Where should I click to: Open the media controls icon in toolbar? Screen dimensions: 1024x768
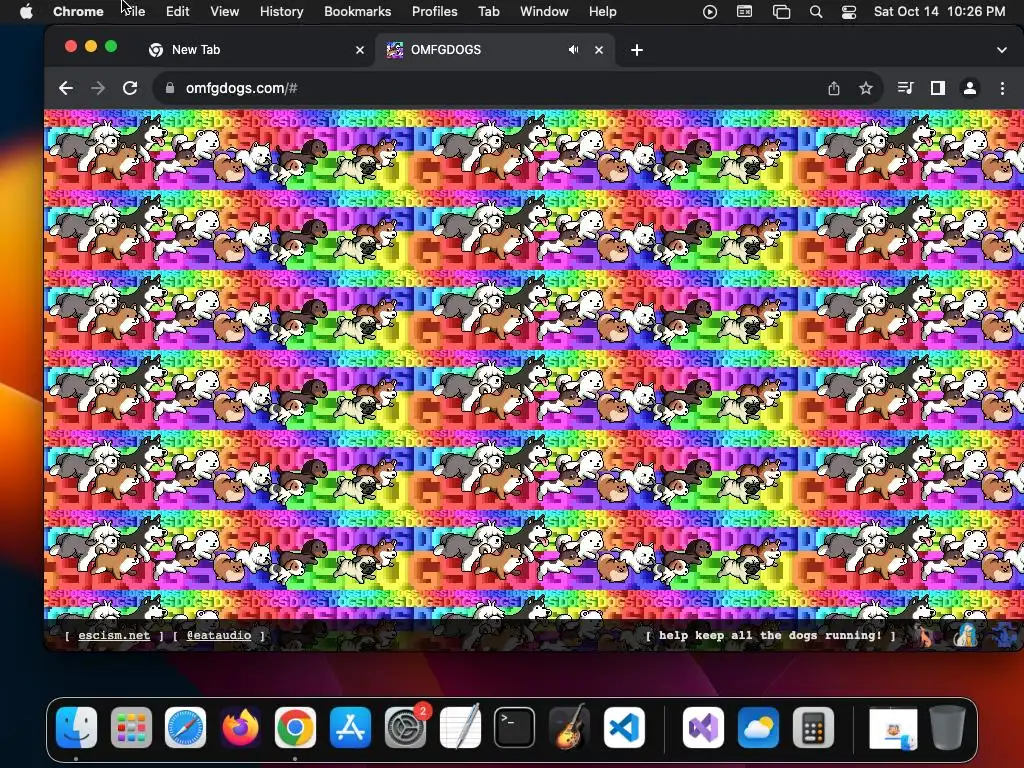pos(905,88)
